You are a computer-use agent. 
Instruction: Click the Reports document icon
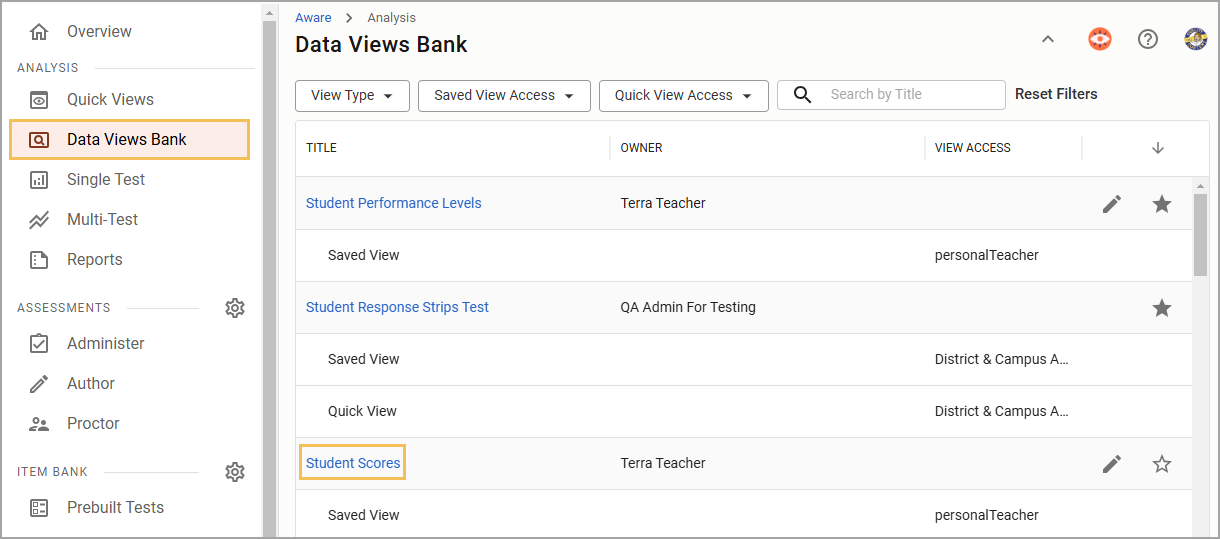(39, 260)
